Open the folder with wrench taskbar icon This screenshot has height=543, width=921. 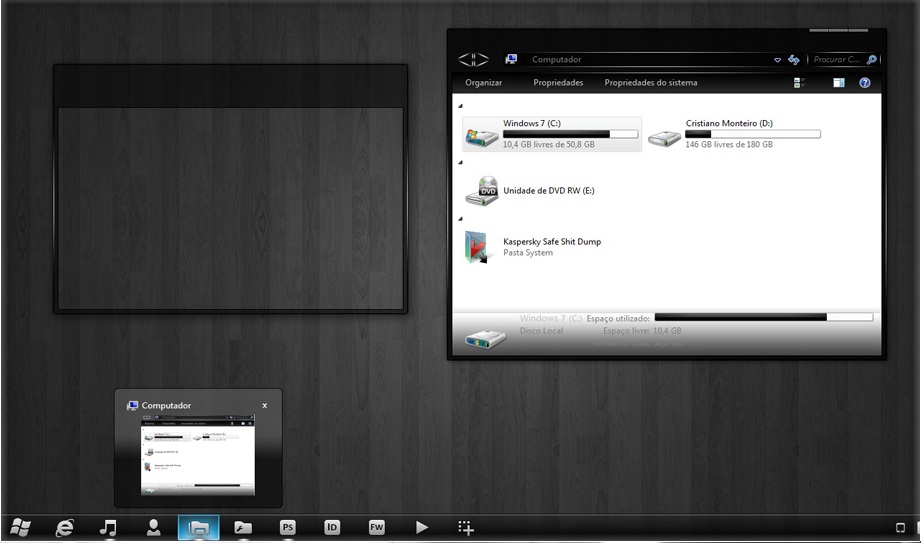click(243, 528)
